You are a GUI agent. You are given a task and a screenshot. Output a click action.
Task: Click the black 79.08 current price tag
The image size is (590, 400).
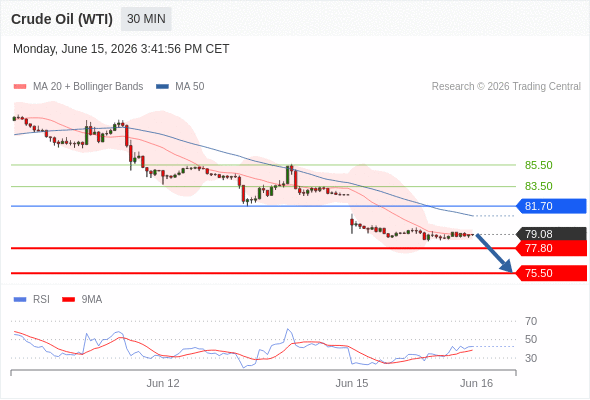point(551,234)
